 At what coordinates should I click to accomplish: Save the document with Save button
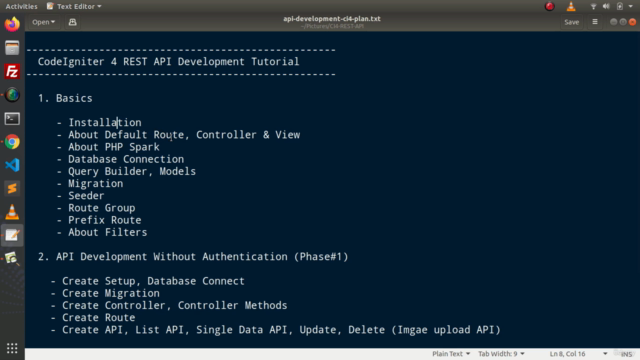(571, 22)
